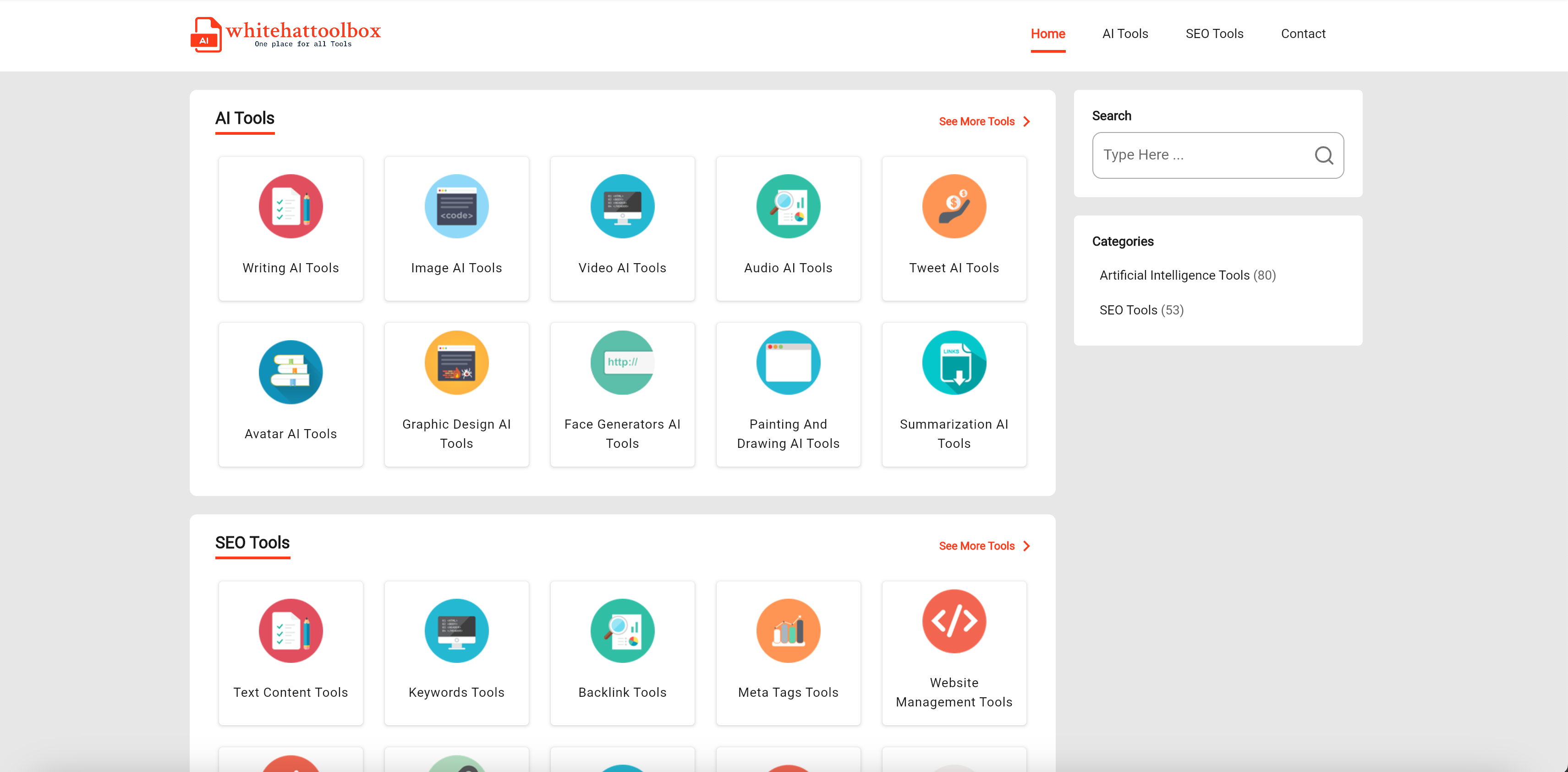The height and width of the screenshot is (772, 1568).
Task: Focus the Type Here search field
Action: [x=1199, y=155]
